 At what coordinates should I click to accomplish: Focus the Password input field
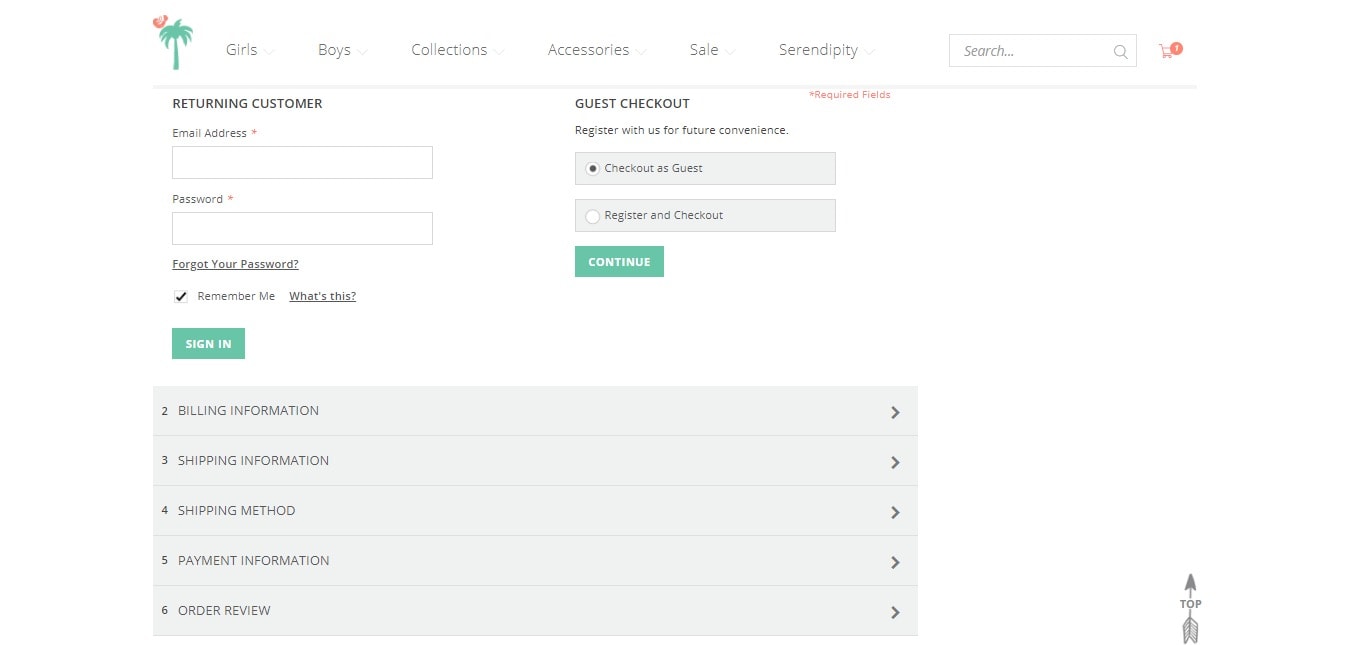pos(302,229)
